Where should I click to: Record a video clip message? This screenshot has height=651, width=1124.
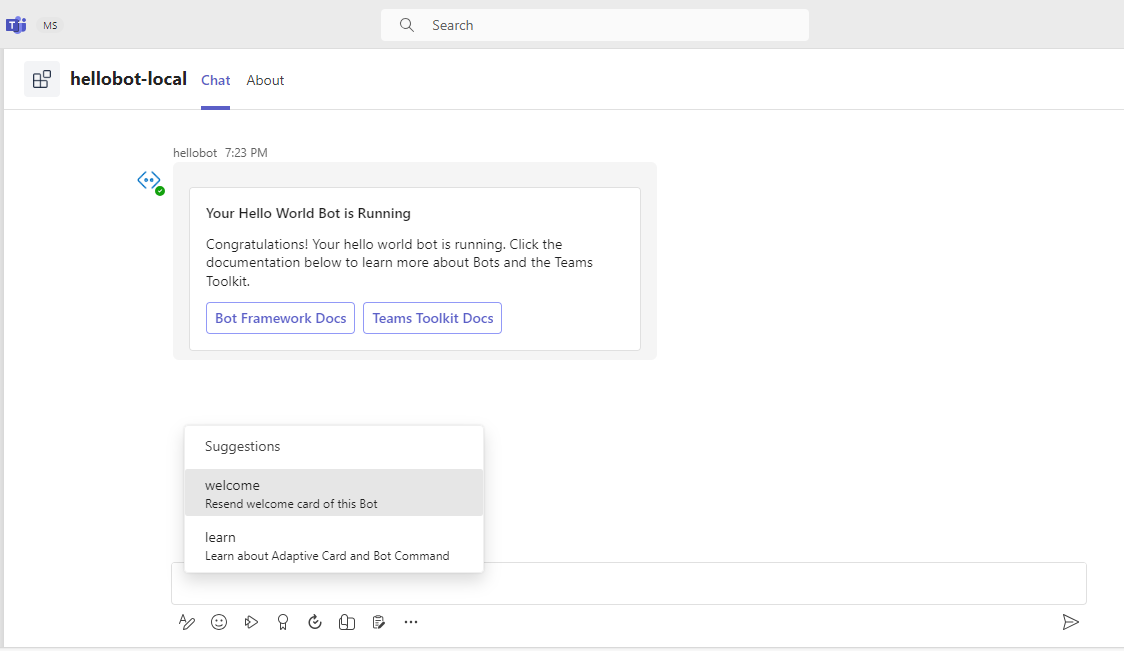click(251, 622)
